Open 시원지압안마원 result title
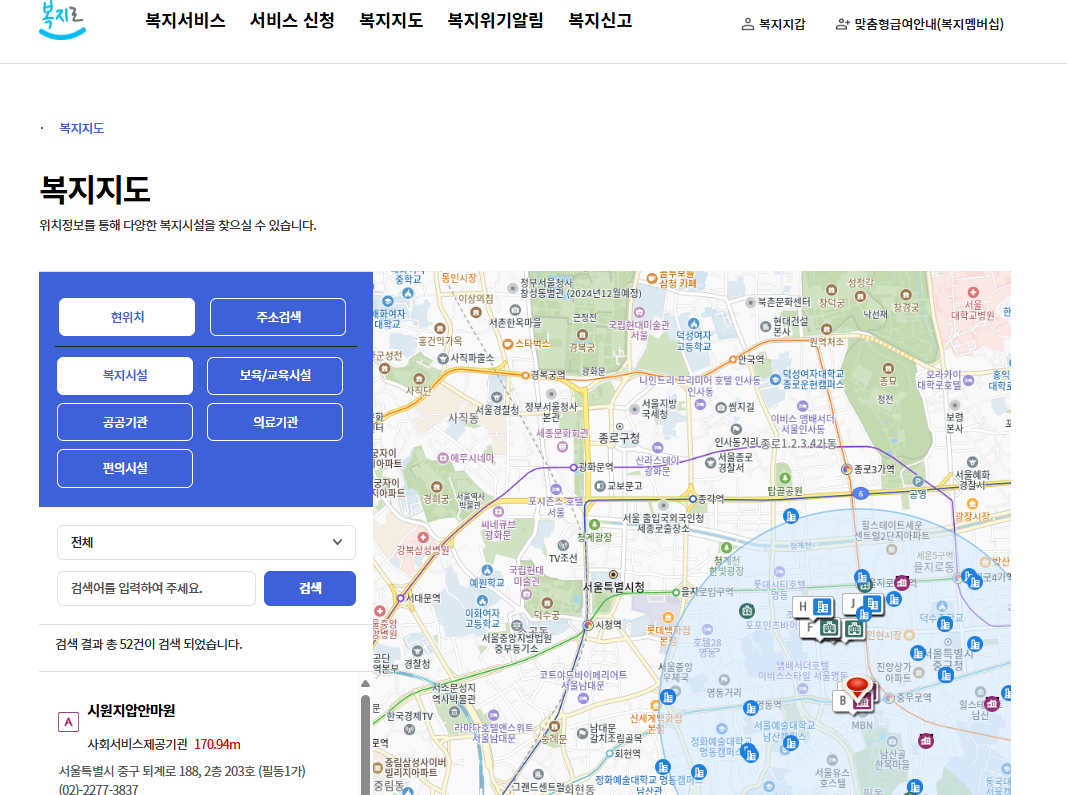 pos(131,711)
